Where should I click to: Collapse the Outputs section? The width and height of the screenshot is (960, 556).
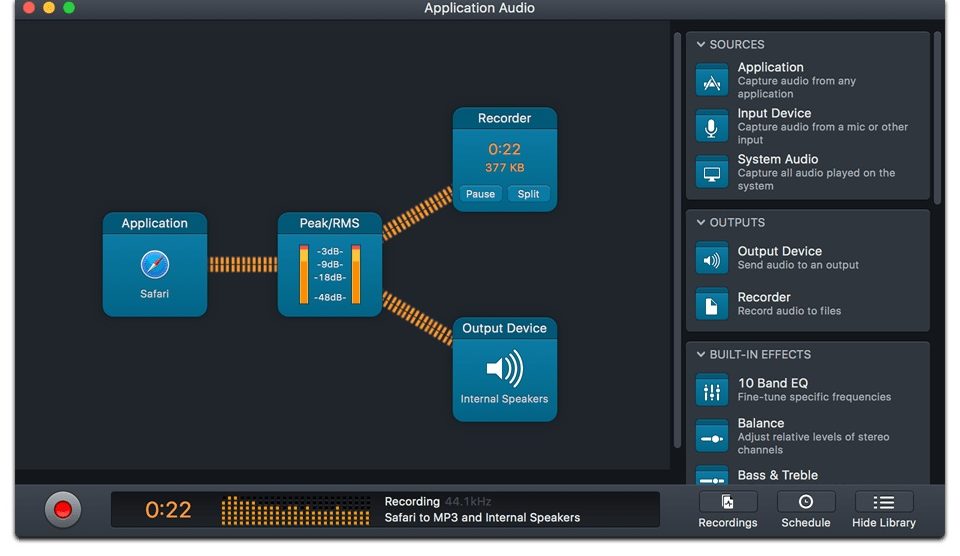pos(701,223)
